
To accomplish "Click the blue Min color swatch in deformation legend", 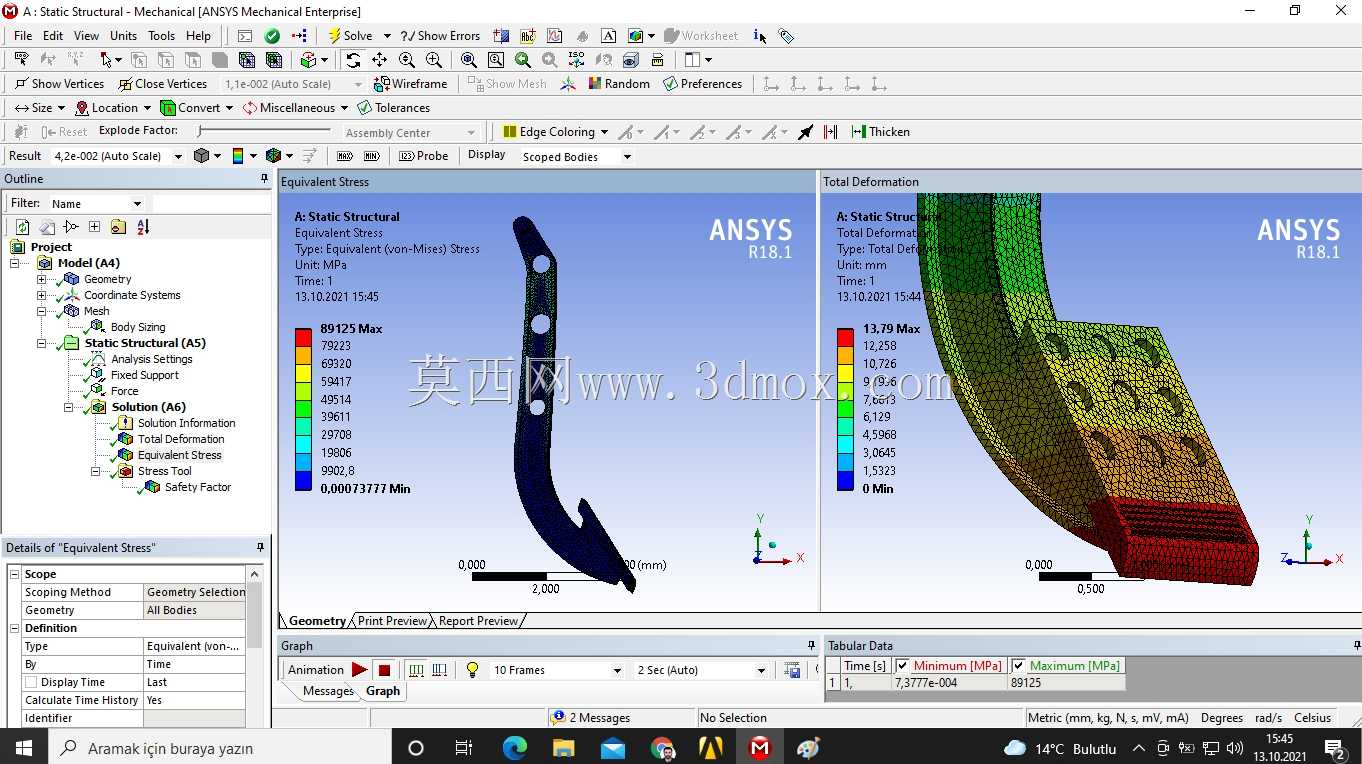I will [845, 480].
